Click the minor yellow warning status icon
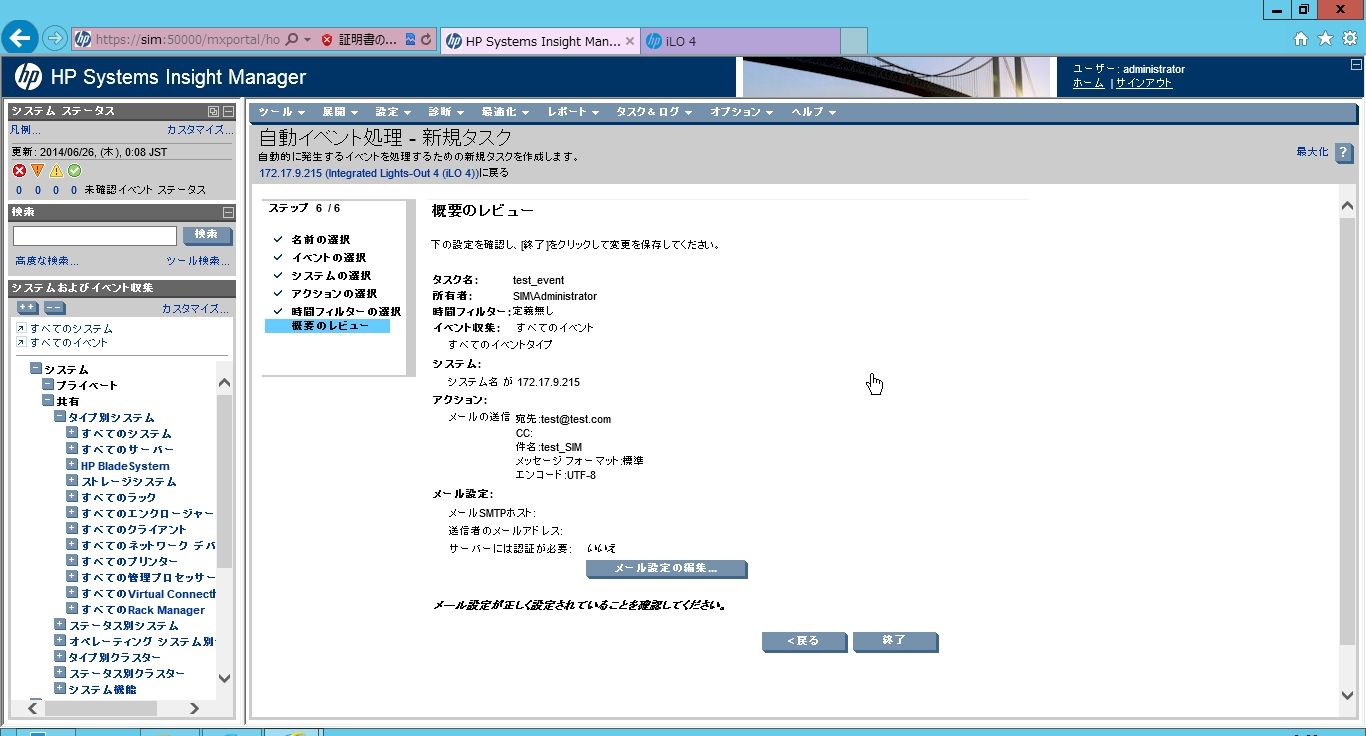Viewport: 1366px width, 736px height. (56, 171)
